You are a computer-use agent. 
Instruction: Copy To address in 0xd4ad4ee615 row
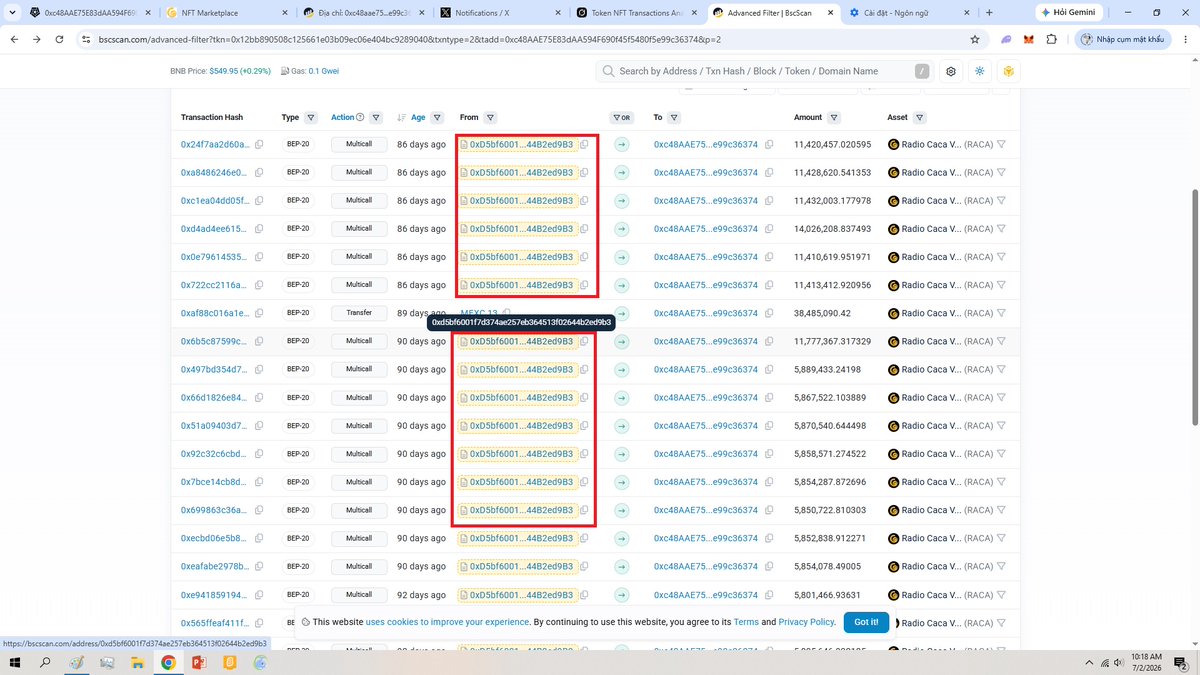pos(769,229)
